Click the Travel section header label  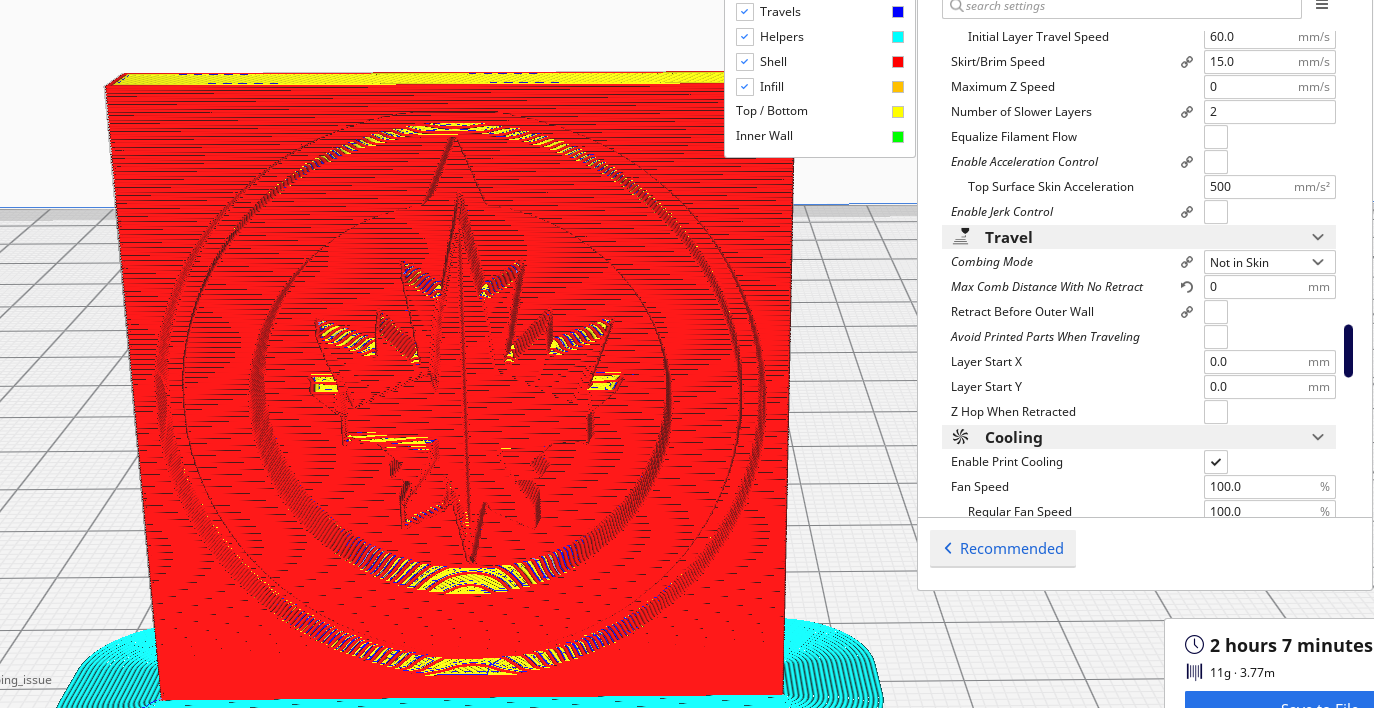[1008, 237]
